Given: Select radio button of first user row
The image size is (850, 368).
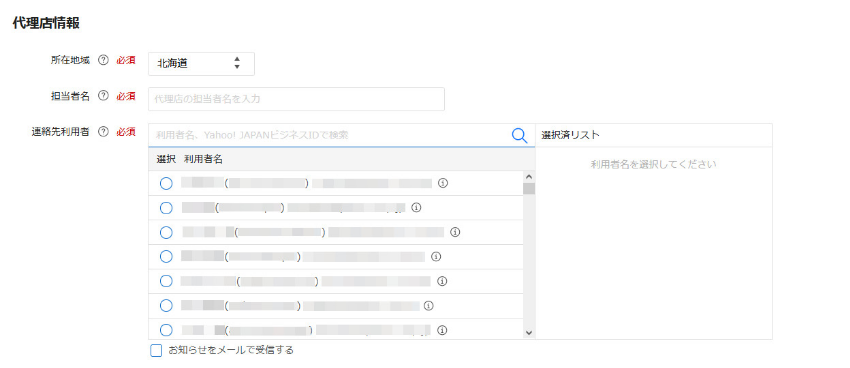Looking at the screenshot, I should point(166,184).
